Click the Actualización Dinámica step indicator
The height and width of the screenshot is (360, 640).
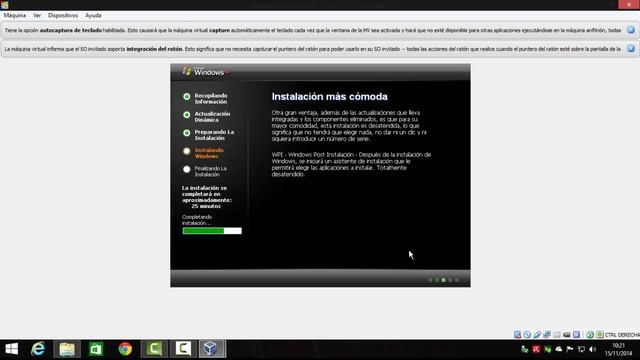point(187,115)
